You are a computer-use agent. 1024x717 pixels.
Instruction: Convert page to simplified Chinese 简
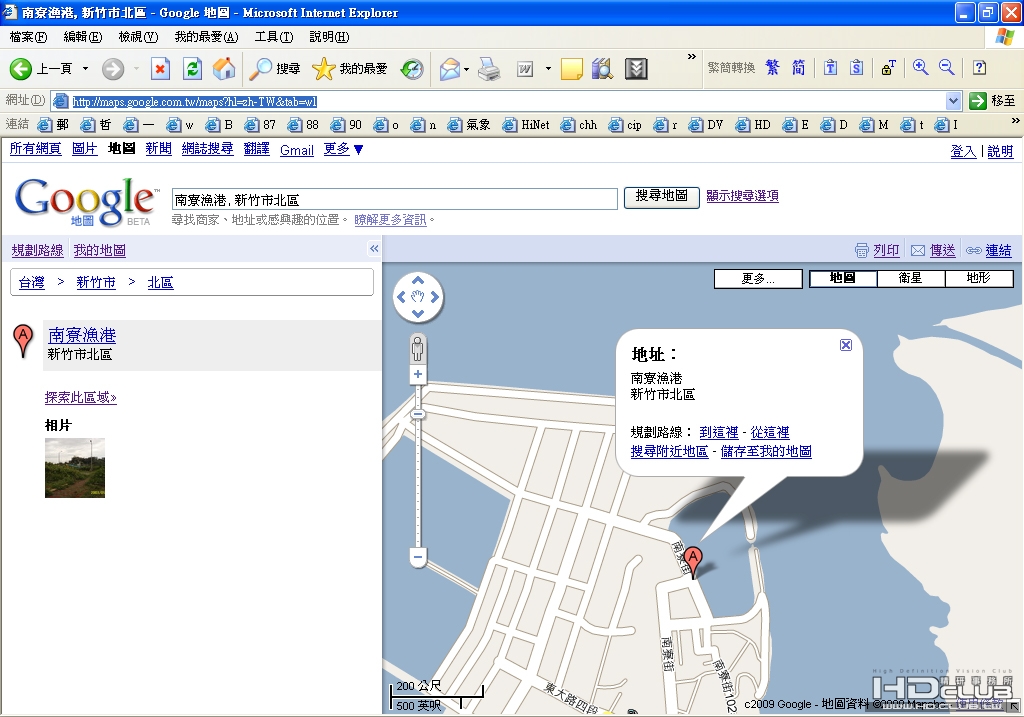(798, 67)
